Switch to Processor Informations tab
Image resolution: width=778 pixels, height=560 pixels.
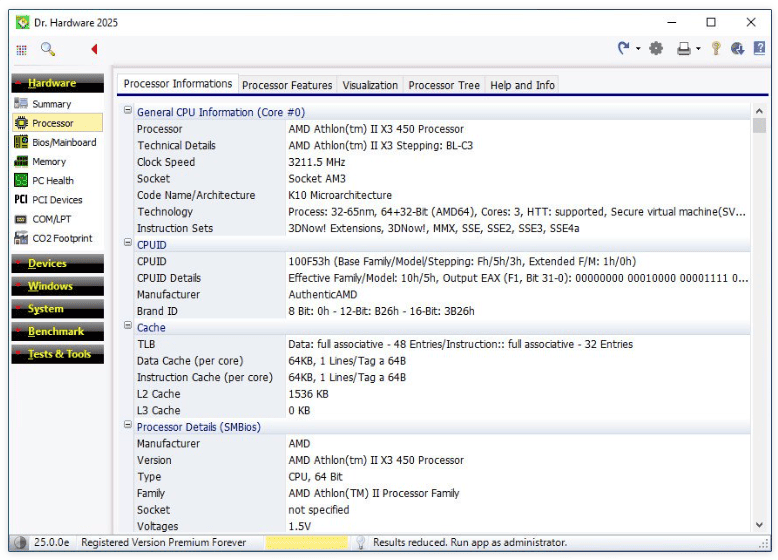[x=178, y=84]
